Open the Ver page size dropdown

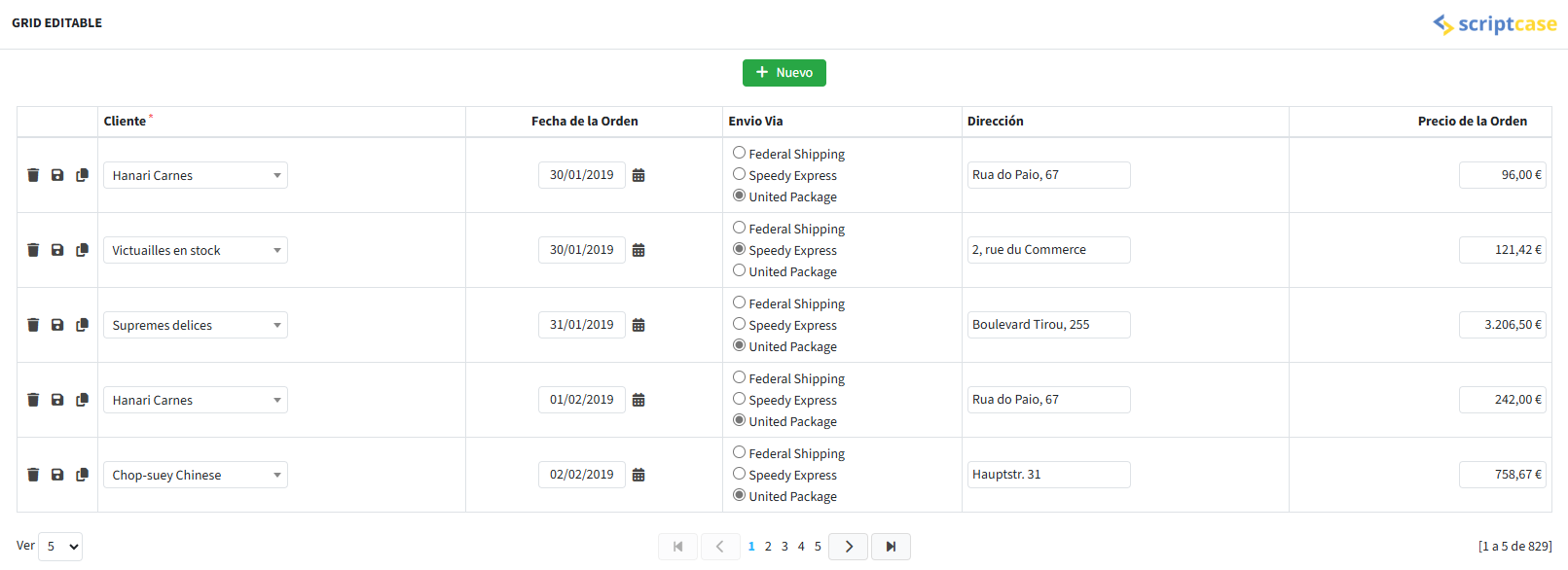point(61,546)
